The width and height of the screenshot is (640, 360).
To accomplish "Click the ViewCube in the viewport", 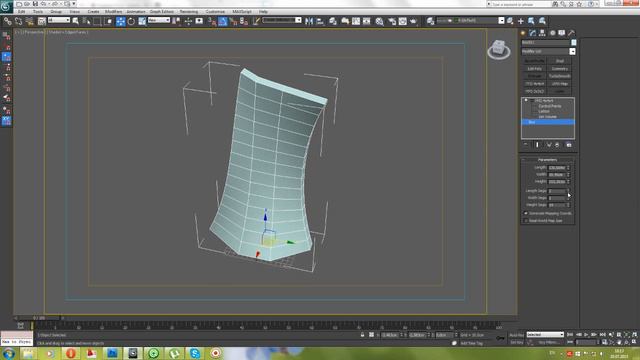I will (498, 49).
